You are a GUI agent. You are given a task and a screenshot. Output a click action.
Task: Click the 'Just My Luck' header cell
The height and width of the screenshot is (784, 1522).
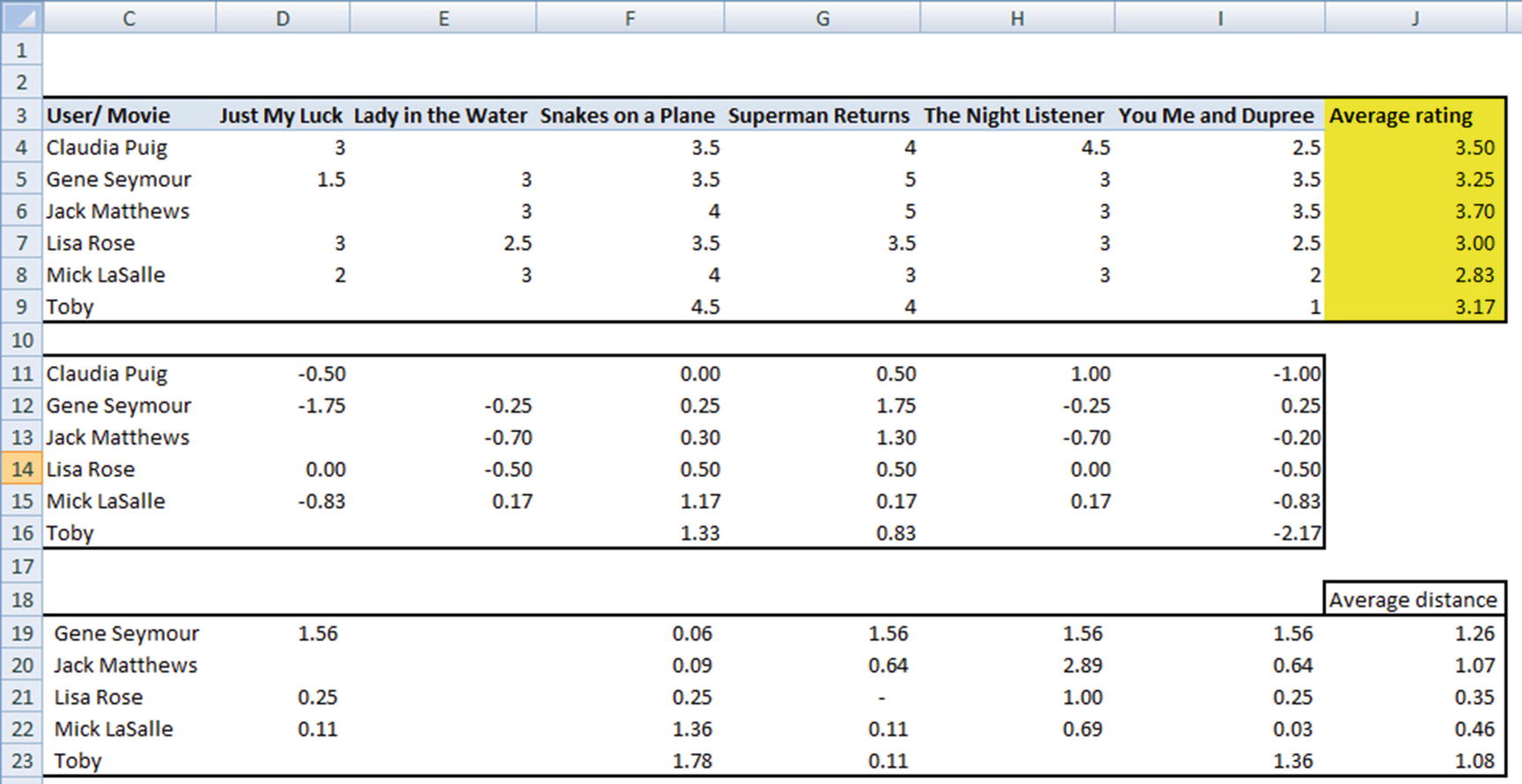click(281, 116)
